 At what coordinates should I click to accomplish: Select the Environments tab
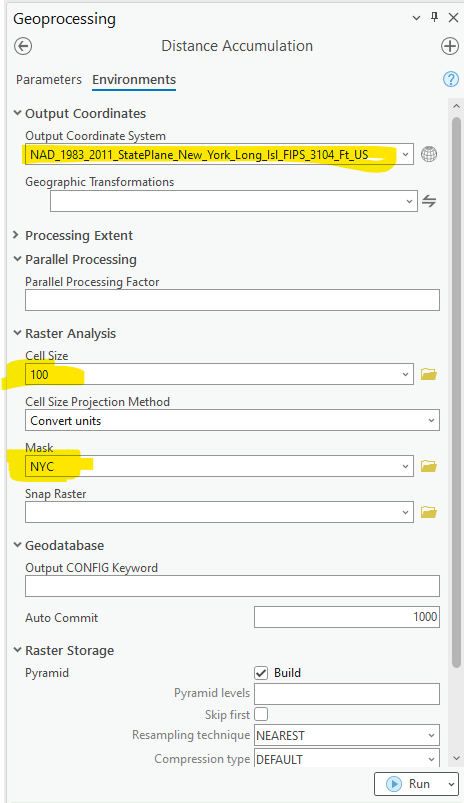(x=134, y=80)
